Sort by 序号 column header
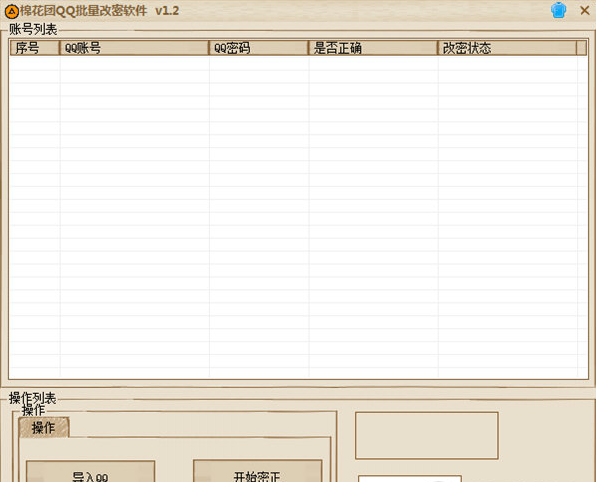Screen dimensions: 596x482 pos(35,48)
